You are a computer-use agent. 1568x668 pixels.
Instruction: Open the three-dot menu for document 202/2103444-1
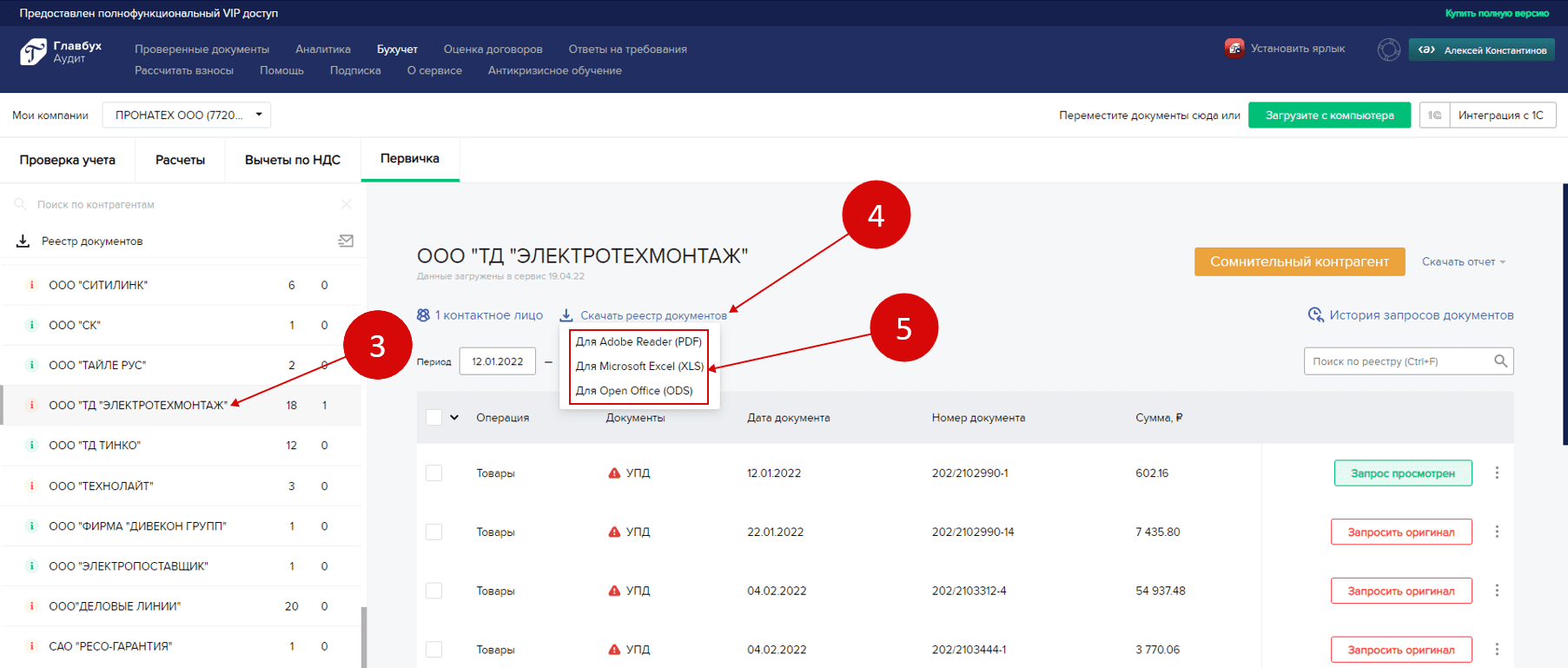coord(1497,649)
